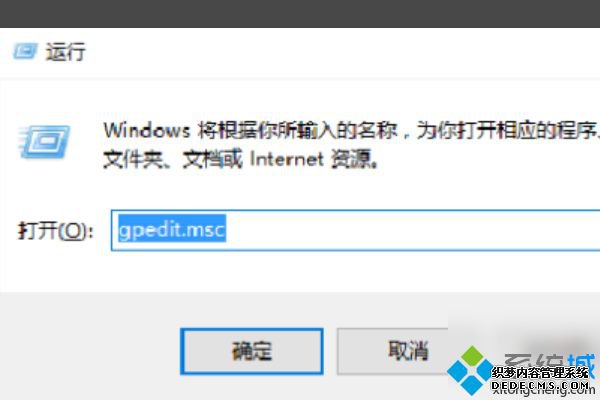Click the blue-green diamond watermark logo
The image size is (600, 400).
[x=471, y=370]
